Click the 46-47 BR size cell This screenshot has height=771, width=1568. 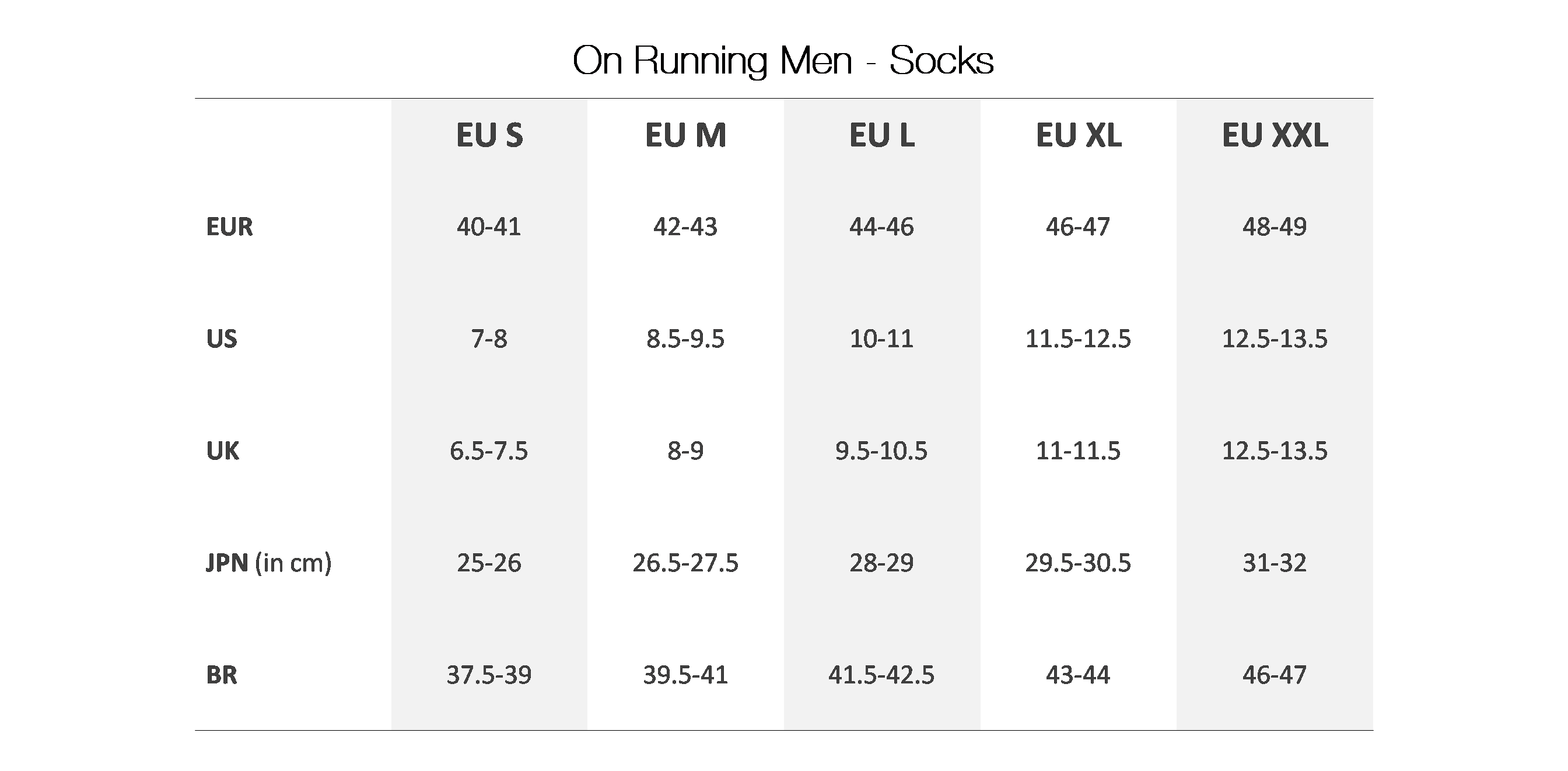click(1275, 675)
